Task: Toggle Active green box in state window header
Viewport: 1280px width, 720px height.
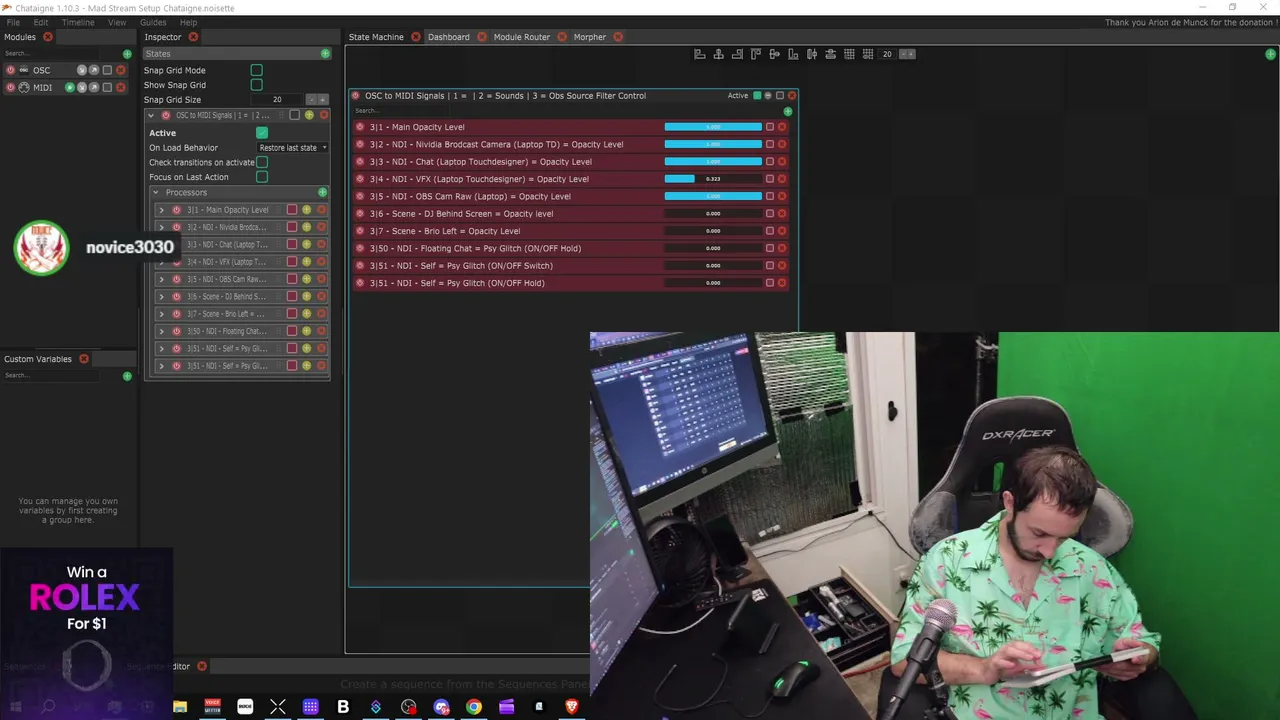Action: [757, 96]
